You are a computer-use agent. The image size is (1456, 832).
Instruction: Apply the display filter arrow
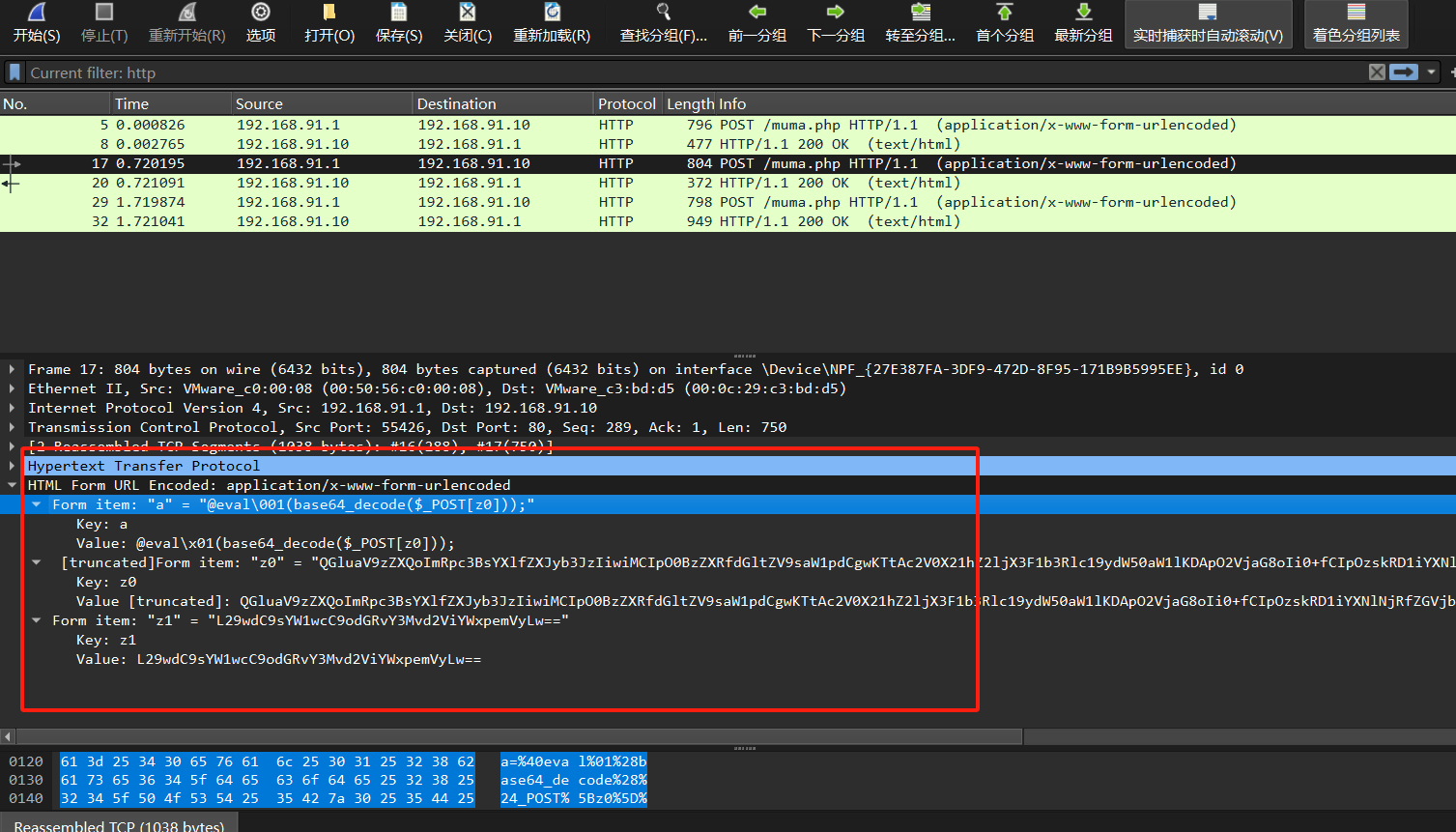[1404, 72]
